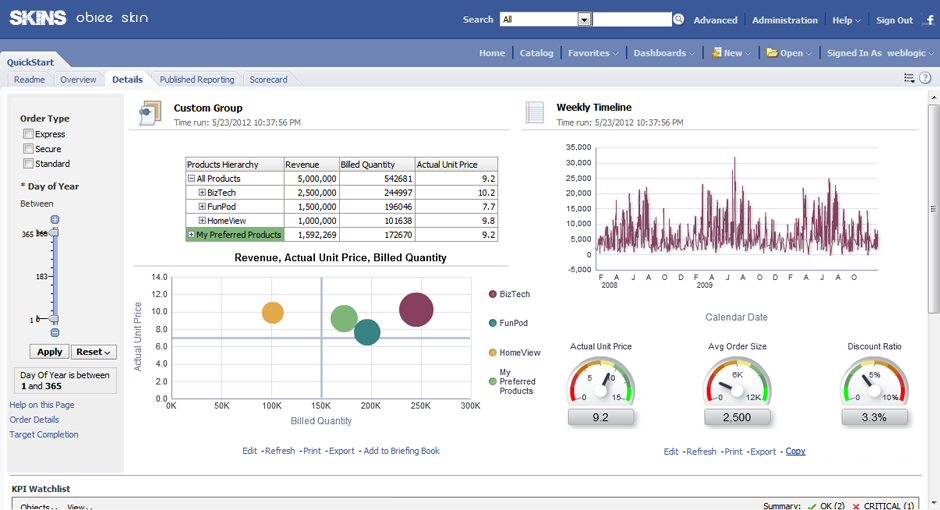Click the Open folder icon
Screen dimensions: 940x510
772,53
